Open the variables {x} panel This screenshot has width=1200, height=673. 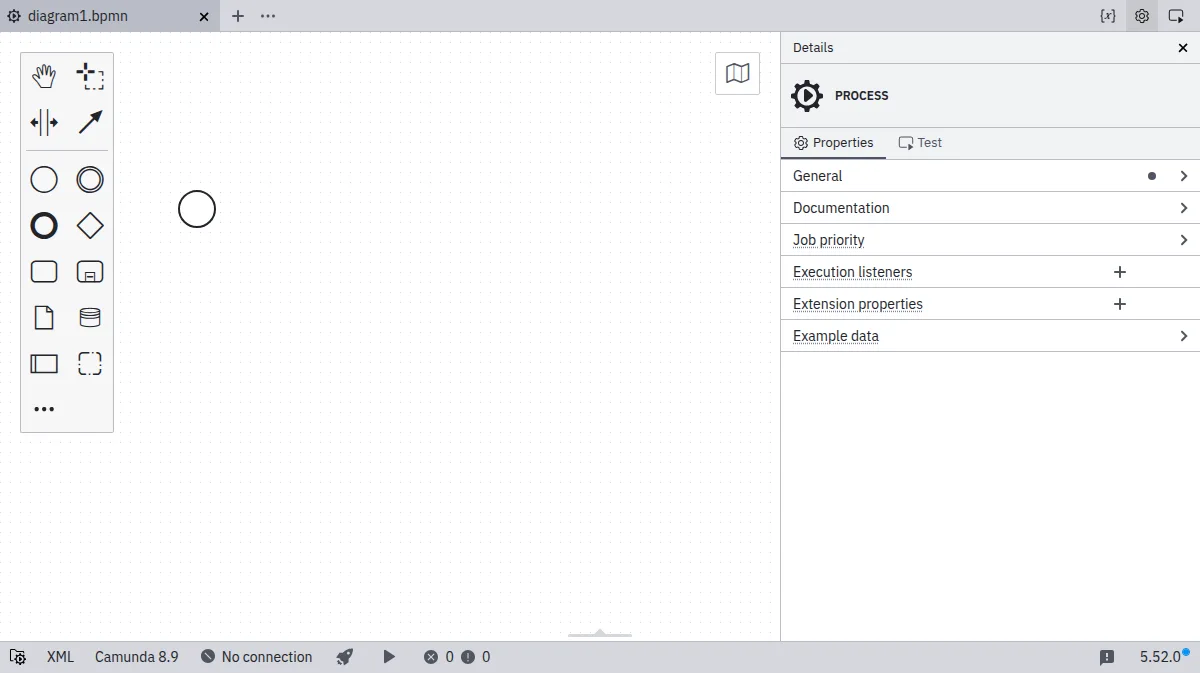1108,16
